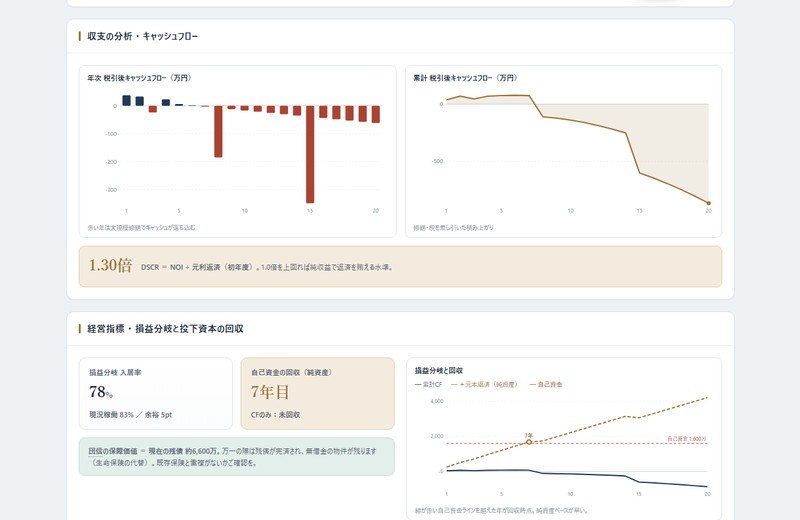Select the 損益分岐 入居率 78% card
This screenshot has height=520, width=800.
(x=156, y=393)
